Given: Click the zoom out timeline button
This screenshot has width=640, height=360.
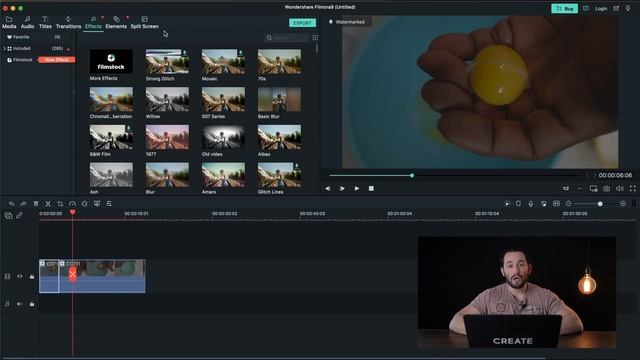Looking at the screenshot, I should (569, 204).
